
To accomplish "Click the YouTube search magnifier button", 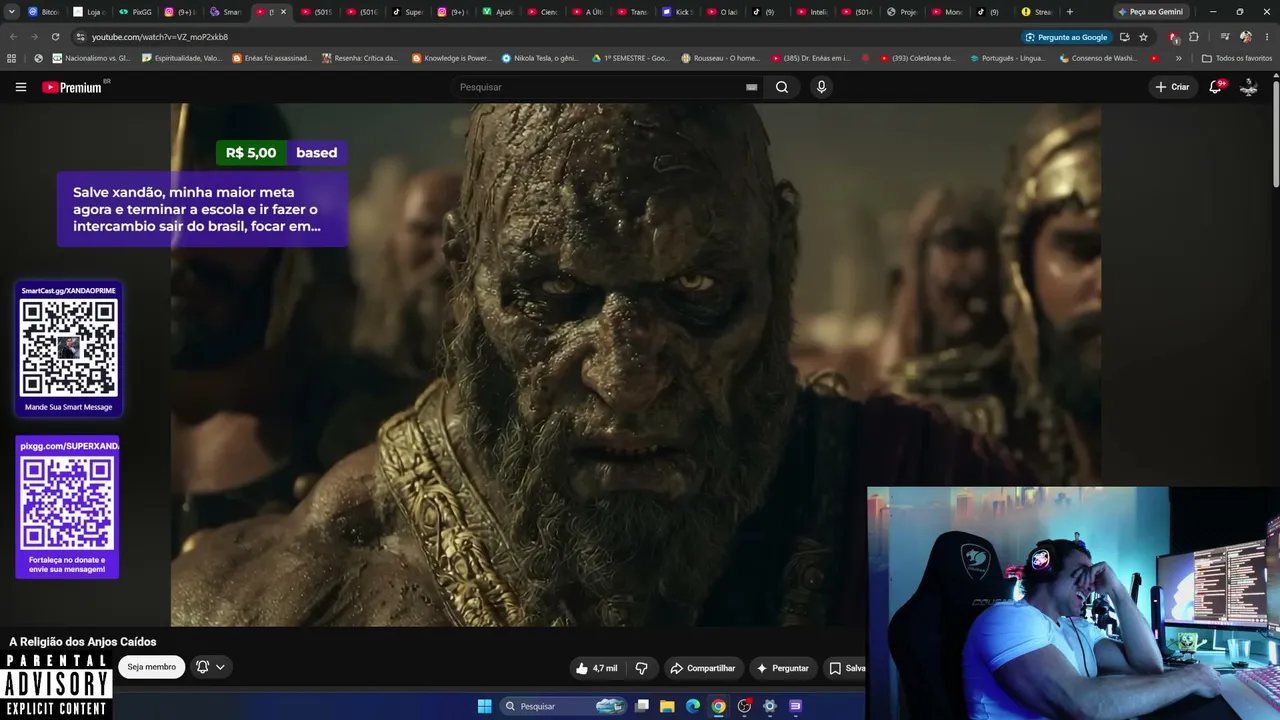I will pyautogui.click(x=782, y=87).
